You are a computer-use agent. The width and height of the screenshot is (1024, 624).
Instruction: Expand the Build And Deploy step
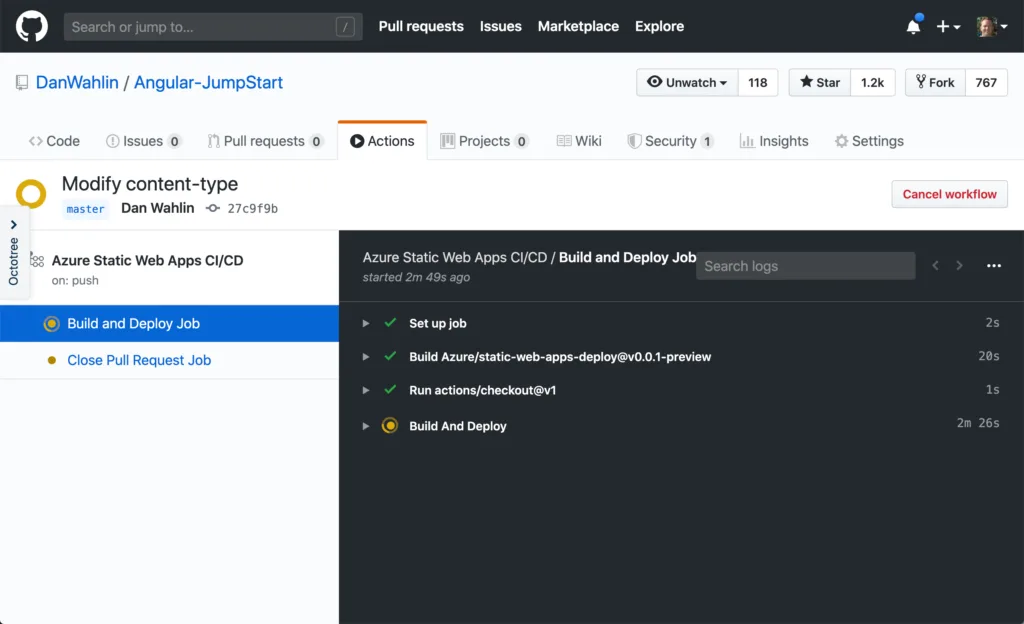coord(366,426)
